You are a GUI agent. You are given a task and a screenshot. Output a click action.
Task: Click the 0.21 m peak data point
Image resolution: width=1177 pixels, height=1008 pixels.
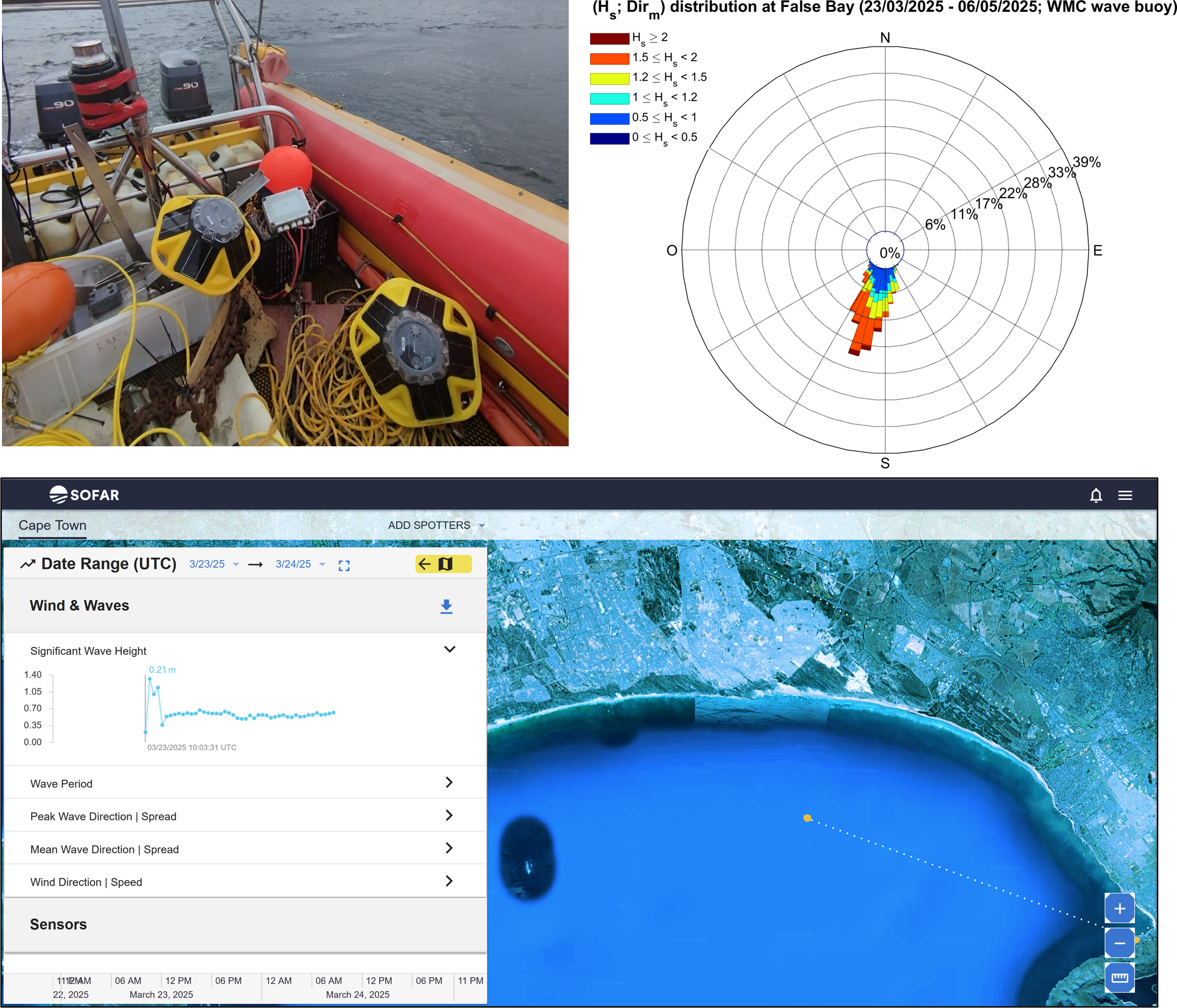pos(150,679)
